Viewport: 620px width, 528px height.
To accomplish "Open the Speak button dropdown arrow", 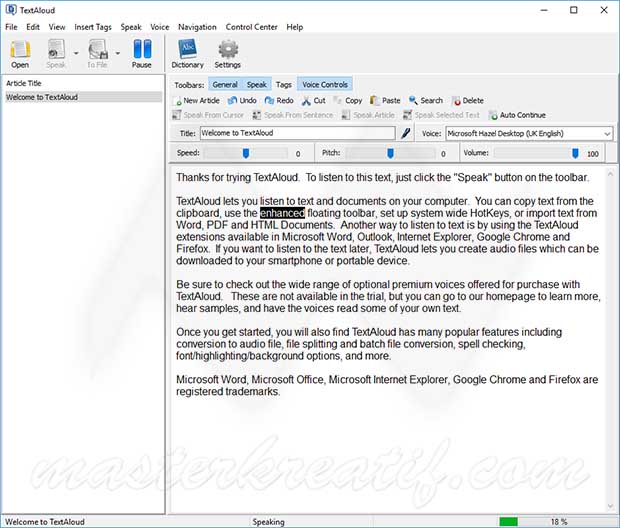I will tap(74, 52).
